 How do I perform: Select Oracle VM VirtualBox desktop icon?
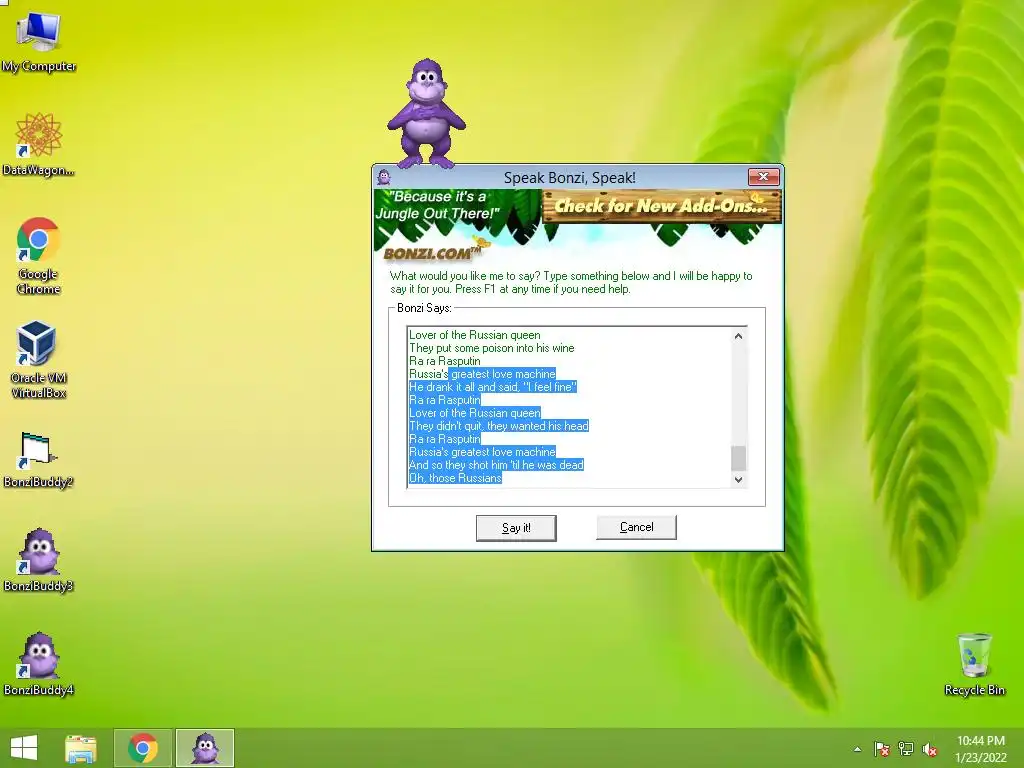[x=39, y=359]
